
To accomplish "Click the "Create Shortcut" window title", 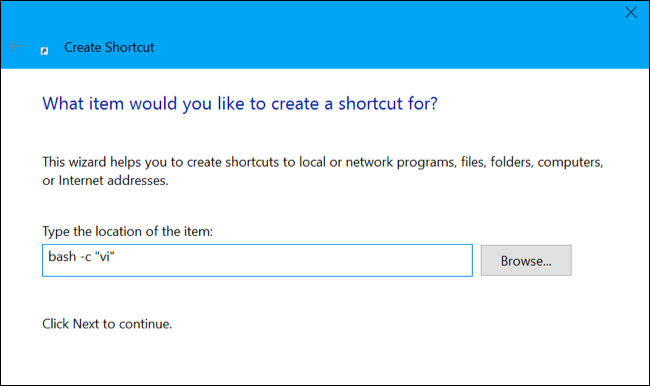I will [x=109, y=47].
